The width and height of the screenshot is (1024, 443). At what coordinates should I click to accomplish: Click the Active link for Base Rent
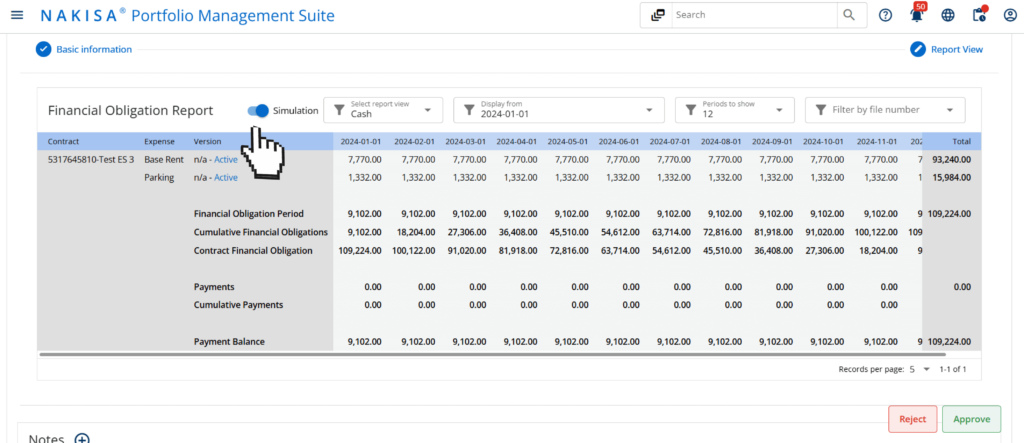(226, 159)
